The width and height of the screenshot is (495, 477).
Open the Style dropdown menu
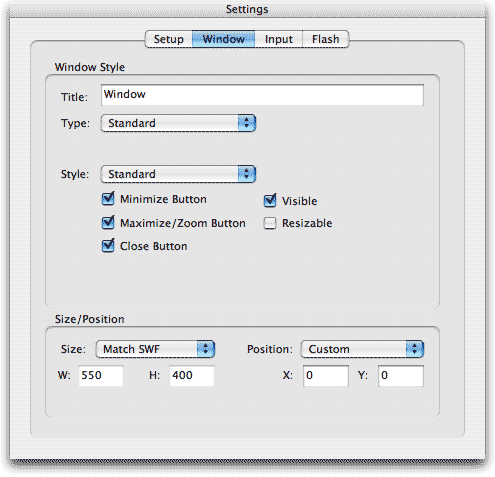click(x=178, y=174)
